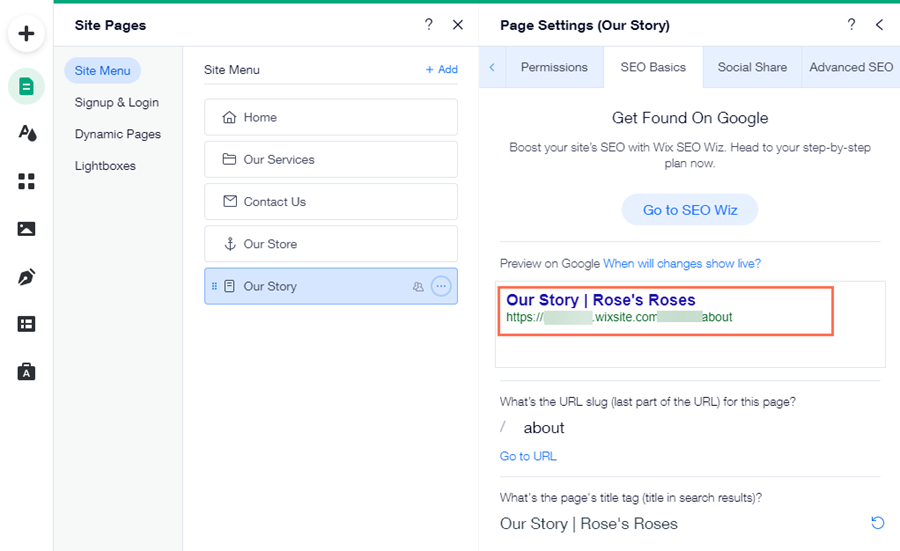Viewport: 900px width, 551px height.
Task: Switch to the Social Share tab
Action: [752, 67]
